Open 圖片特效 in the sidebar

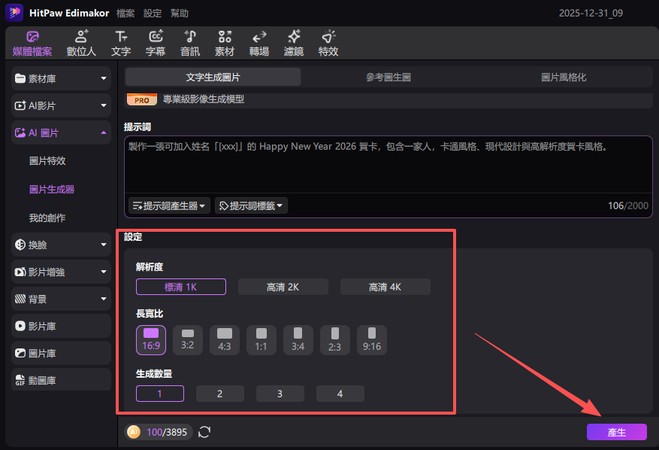click(47, 161)
